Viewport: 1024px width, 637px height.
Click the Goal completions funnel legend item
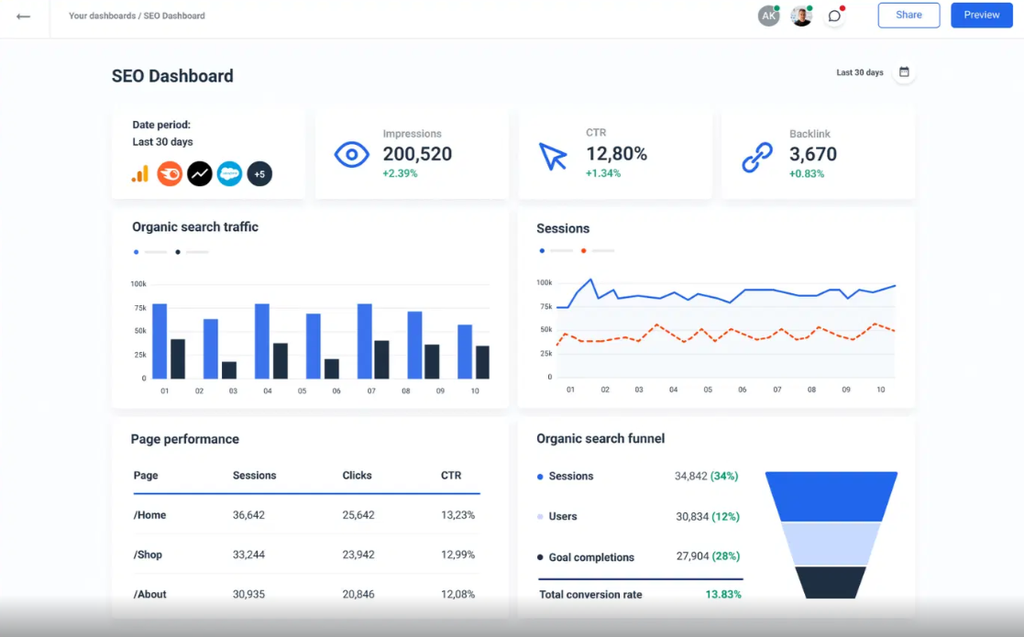click(x=585, y=557)
